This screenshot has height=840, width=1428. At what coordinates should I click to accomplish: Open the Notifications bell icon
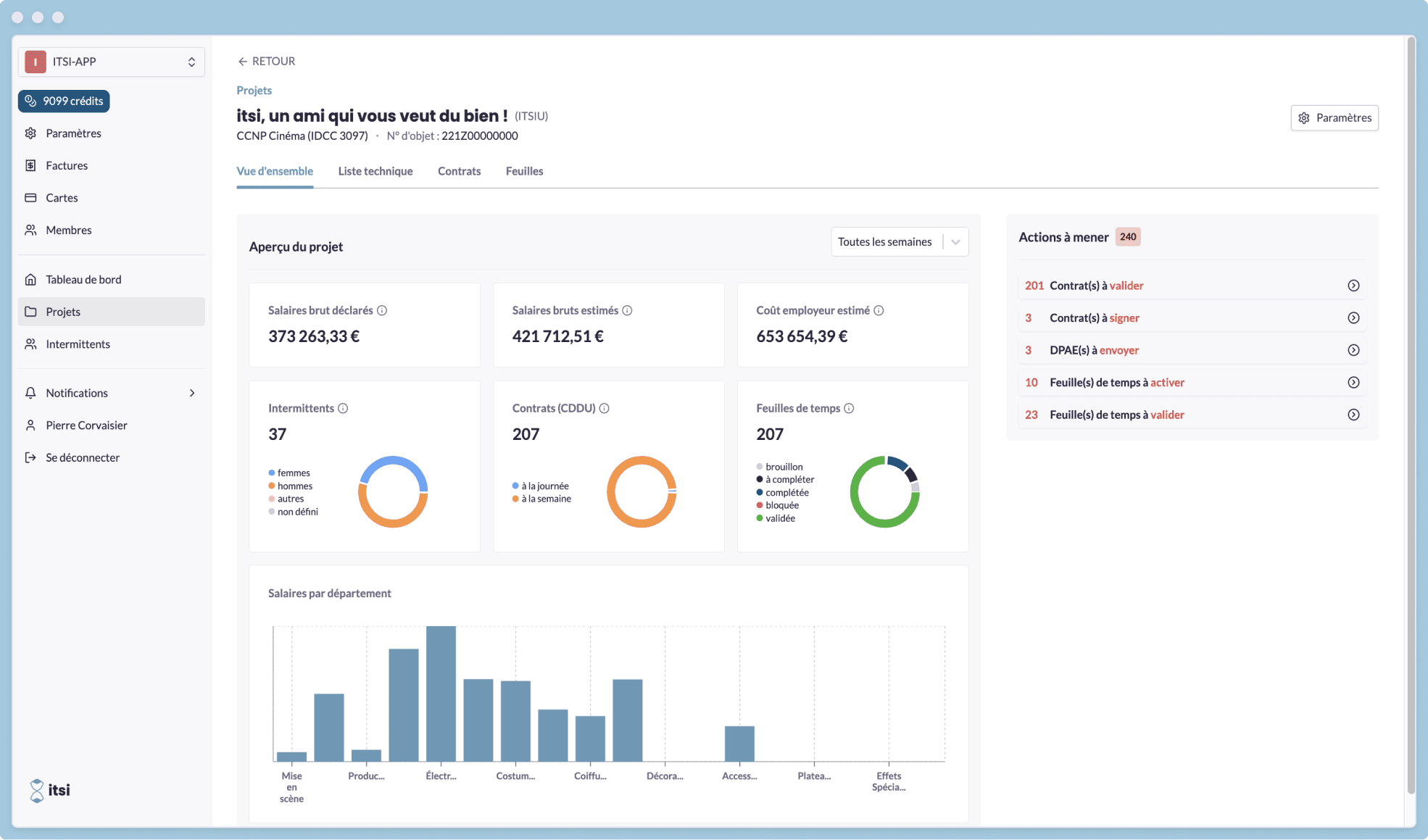(x=30, y=392)
